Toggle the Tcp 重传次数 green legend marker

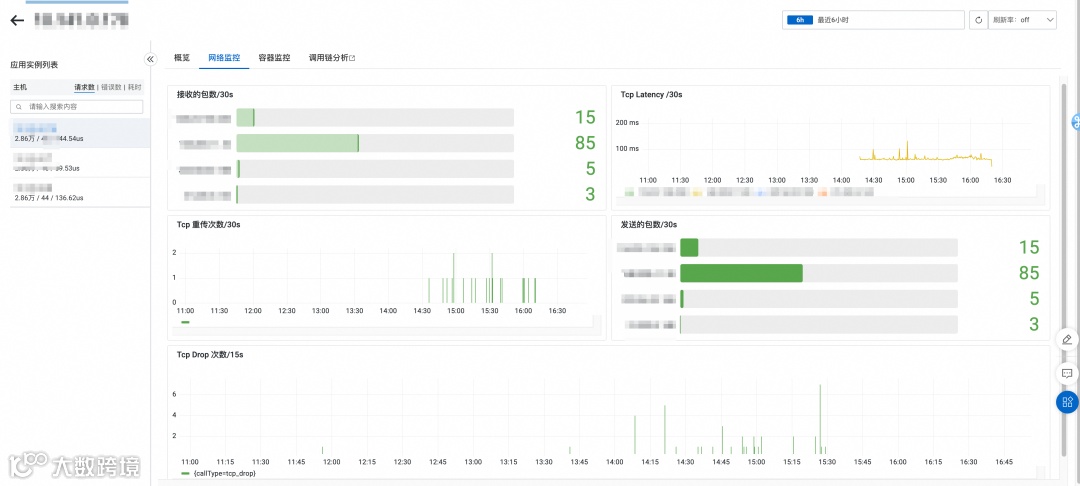(185, 321)
